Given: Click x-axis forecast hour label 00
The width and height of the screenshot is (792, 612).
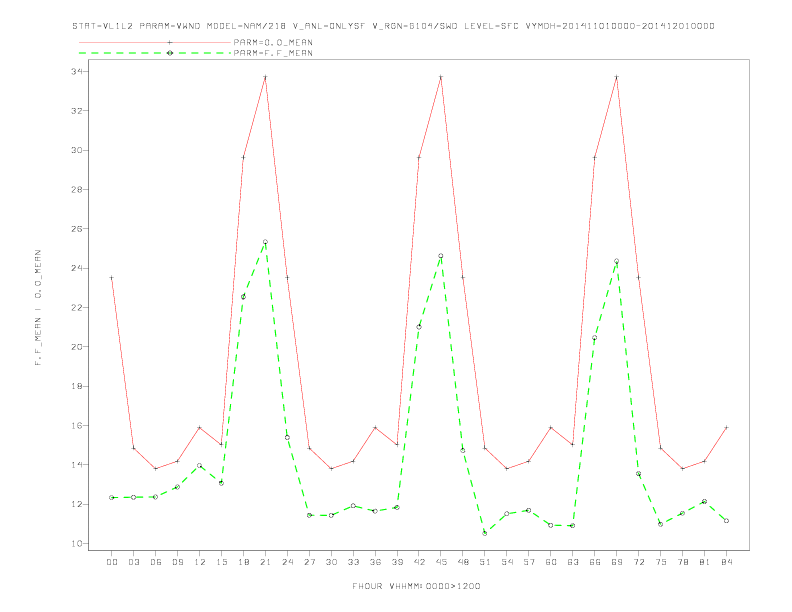Looking at the screenshot, I should tap(112, 562).
